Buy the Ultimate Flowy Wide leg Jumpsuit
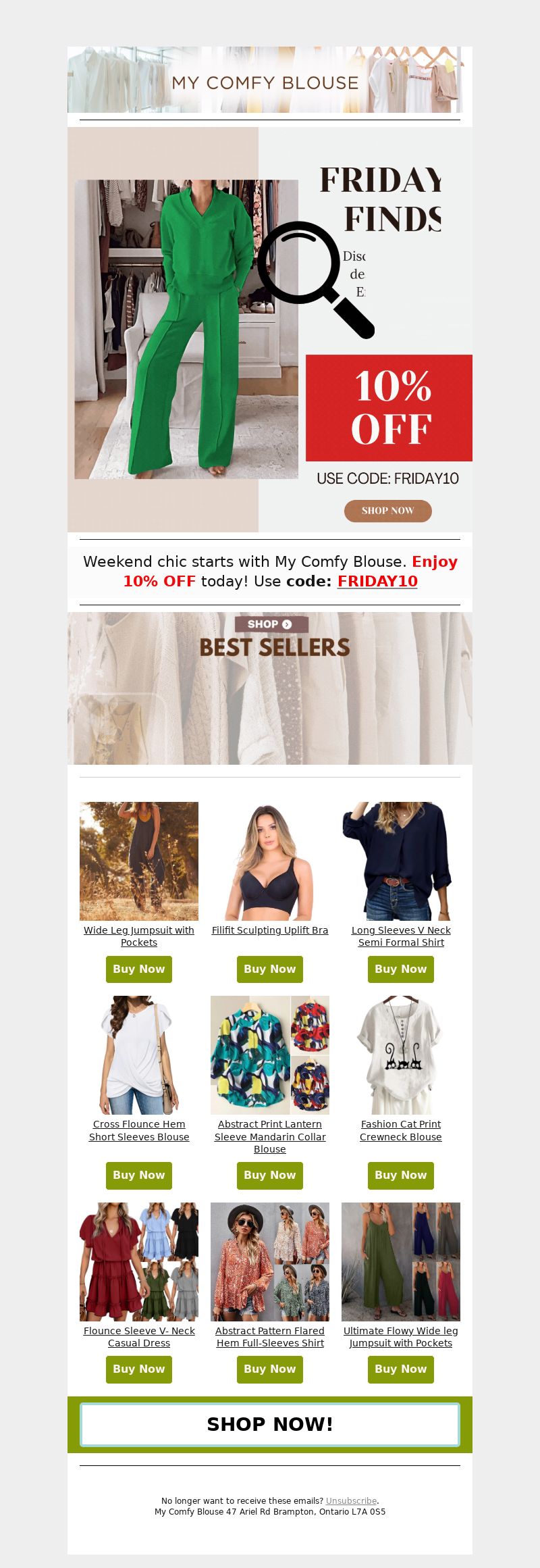Viewport: 540px width, 1568px height. click(401, 1369)
